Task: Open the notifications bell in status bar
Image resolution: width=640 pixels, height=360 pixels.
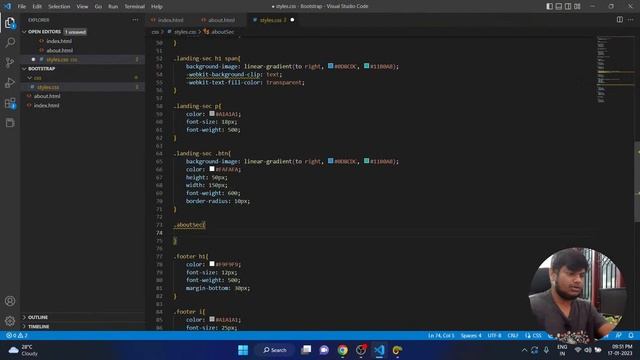Action: [x=631, y=336]
